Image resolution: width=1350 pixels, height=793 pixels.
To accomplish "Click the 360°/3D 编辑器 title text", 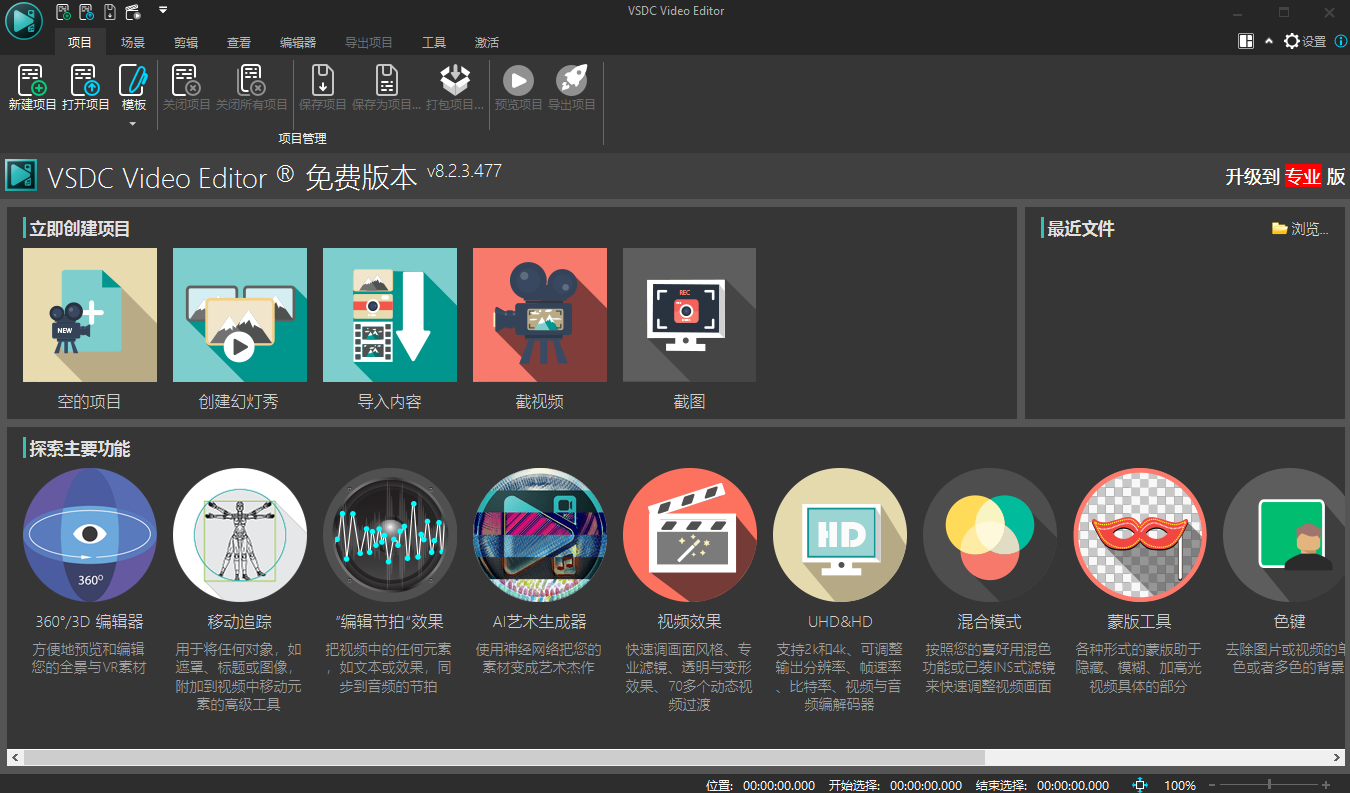I will [90, 622].
